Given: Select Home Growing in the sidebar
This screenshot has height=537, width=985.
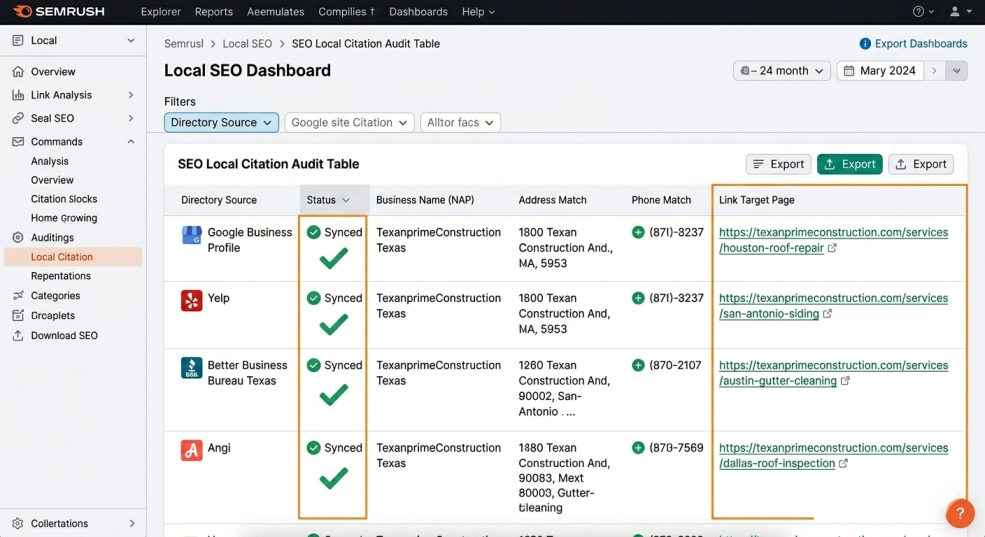Looking at the screenshot, I should (64, 218).
